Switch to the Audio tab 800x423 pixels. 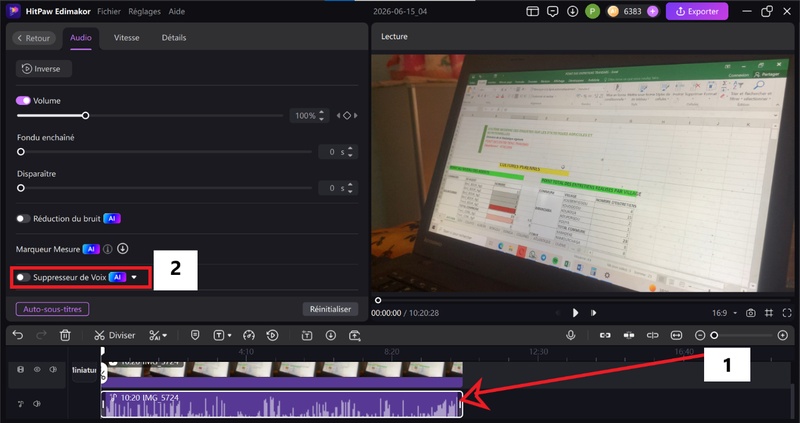click(81, 38)
